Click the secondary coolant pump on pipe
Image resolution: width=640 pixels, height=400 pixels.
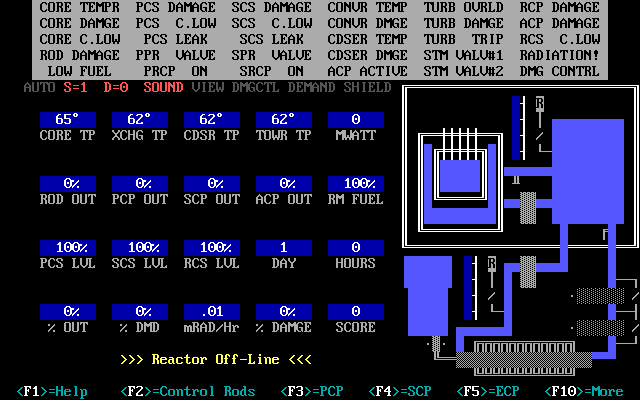[x=528, y=272]
